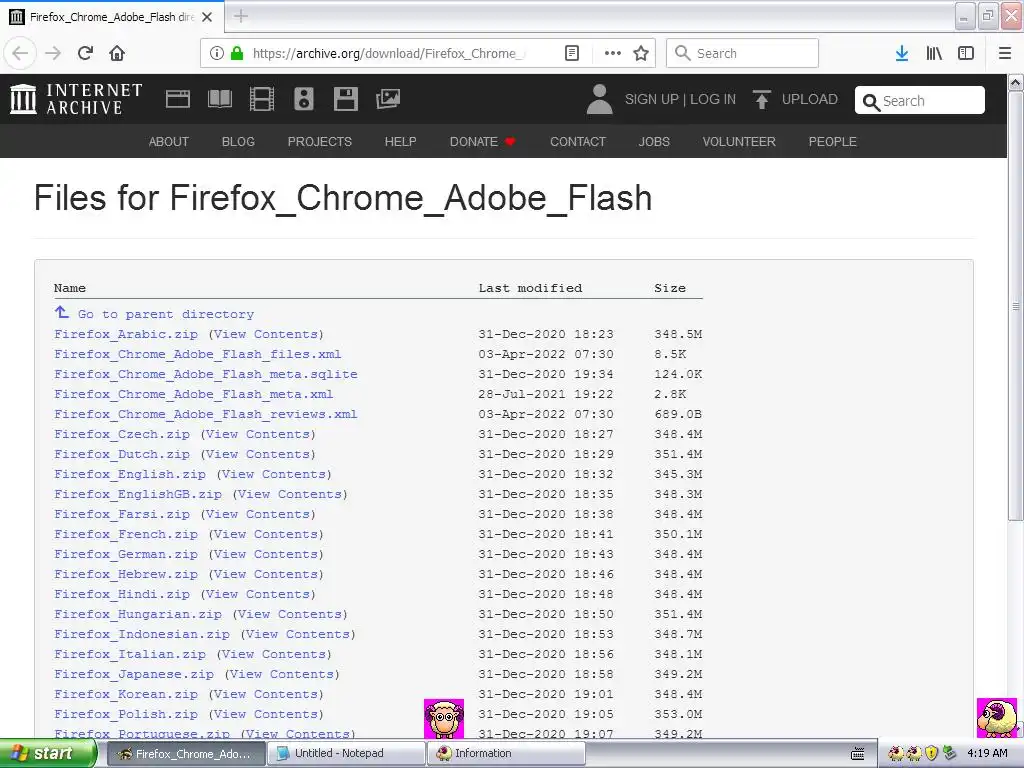Open the Library bookshelf icon
Image resolution: width=1024 pixels, height=768 pixels.
click(934, 54)
